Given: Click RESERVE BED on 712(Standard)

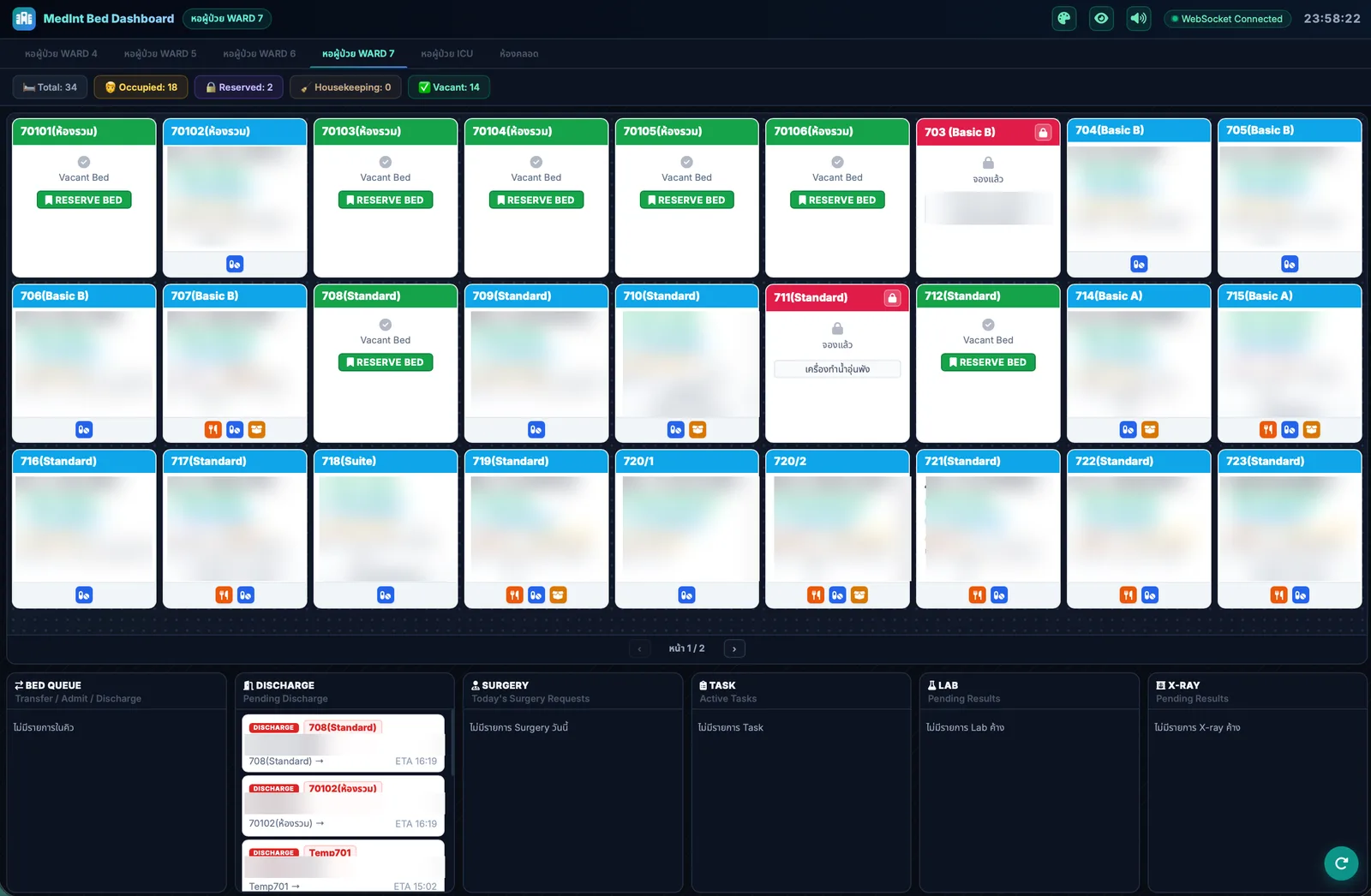Looking at the screenshot, I should tap(988, 362).
